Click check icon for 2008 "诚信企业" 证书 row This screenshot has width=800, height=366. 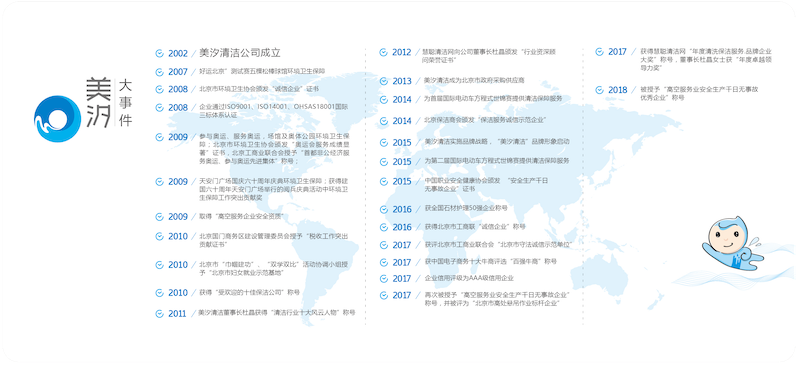[x=159, y=89]
